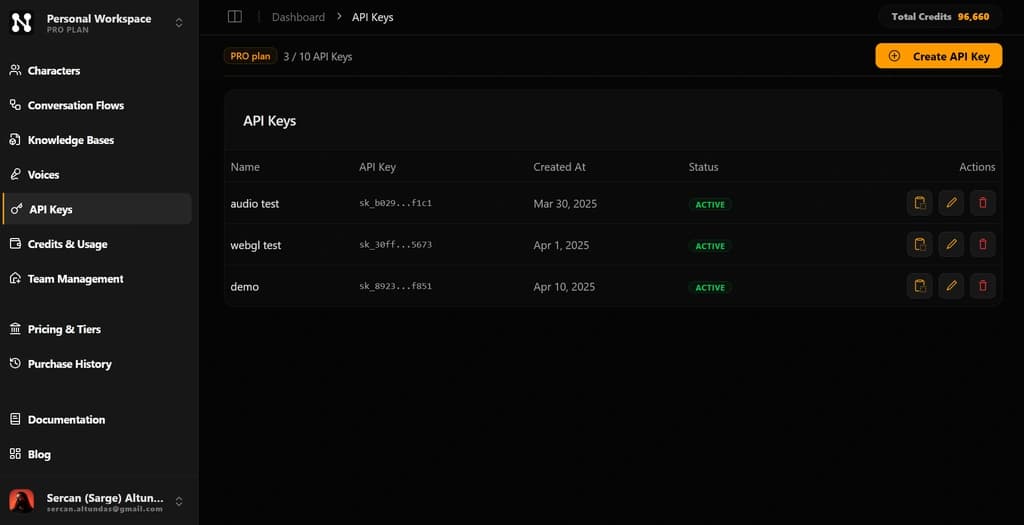Open Credits & Usage

97,244
